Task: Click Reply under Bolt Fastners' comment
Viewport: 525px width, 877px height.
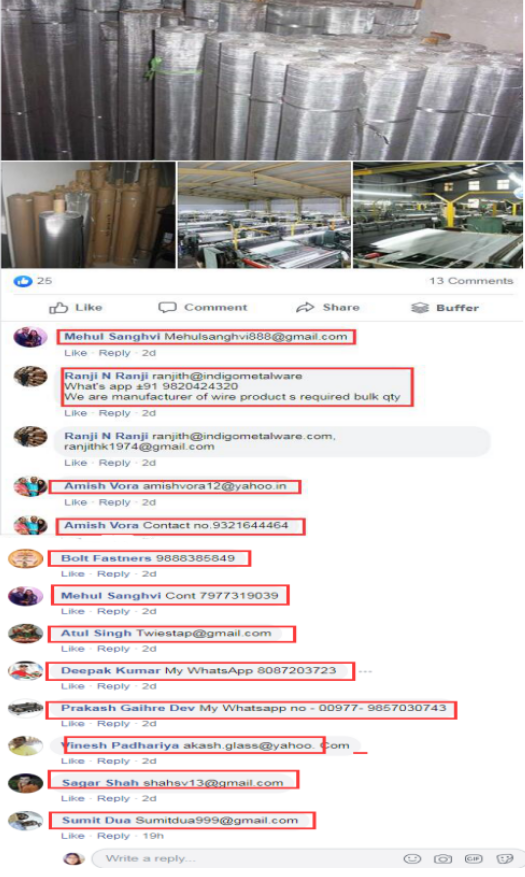Action: pyautogui.click(x=113, y=574)
